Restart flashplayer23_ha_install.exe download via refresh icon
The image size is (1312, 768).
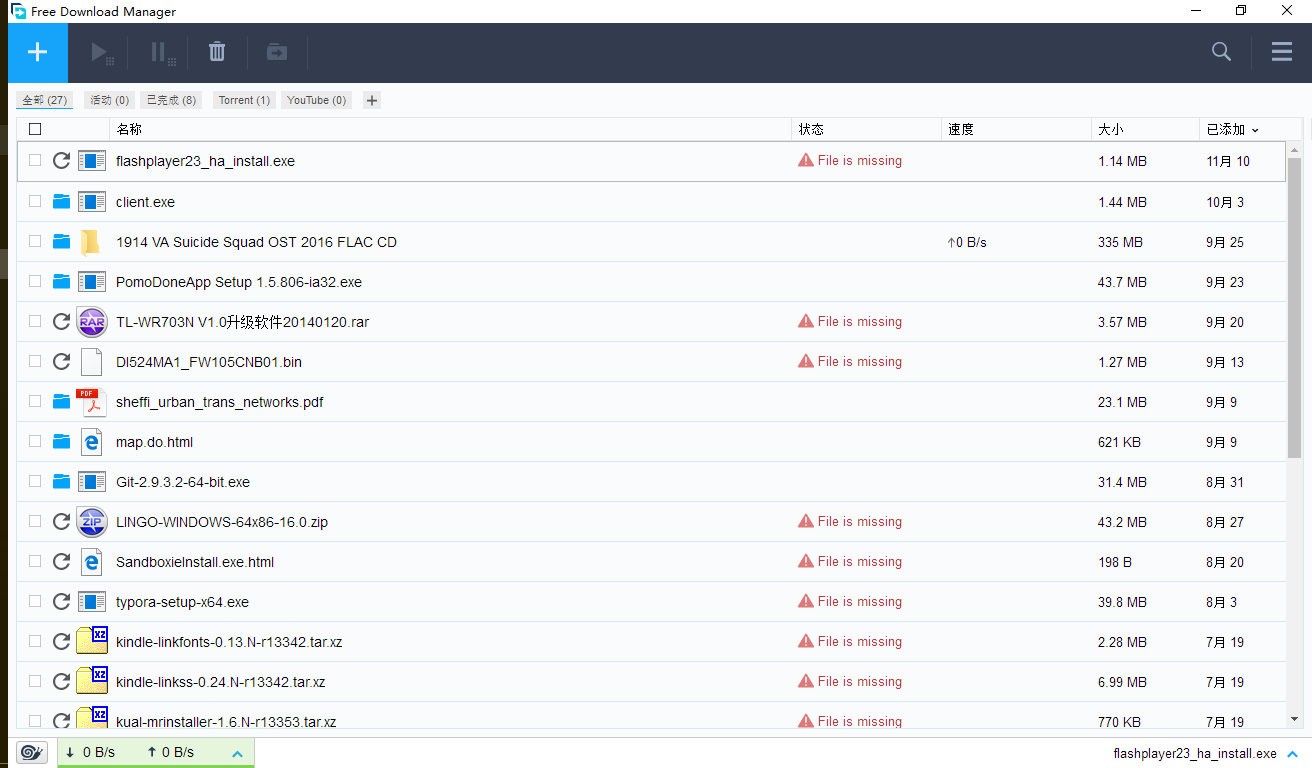coord(61,161)
